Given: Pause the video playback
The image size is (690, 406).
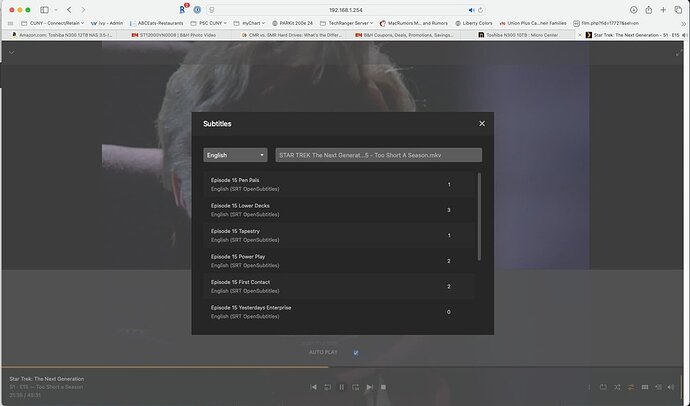Looking at the screenshot, I should pyautogui.click(x=341, y=387).
